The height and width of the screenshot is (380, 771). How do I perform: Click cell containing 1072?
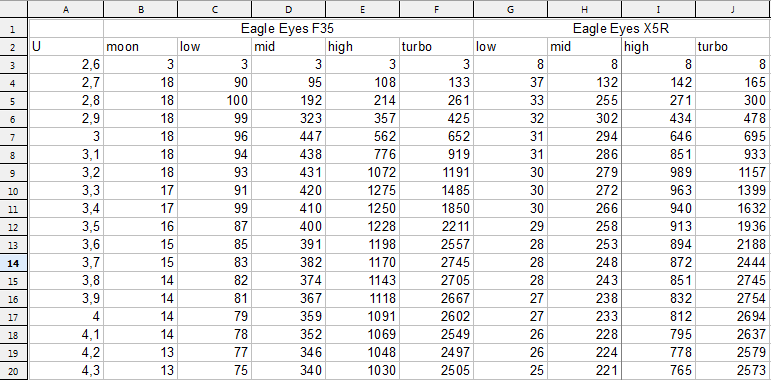(362, 173)
